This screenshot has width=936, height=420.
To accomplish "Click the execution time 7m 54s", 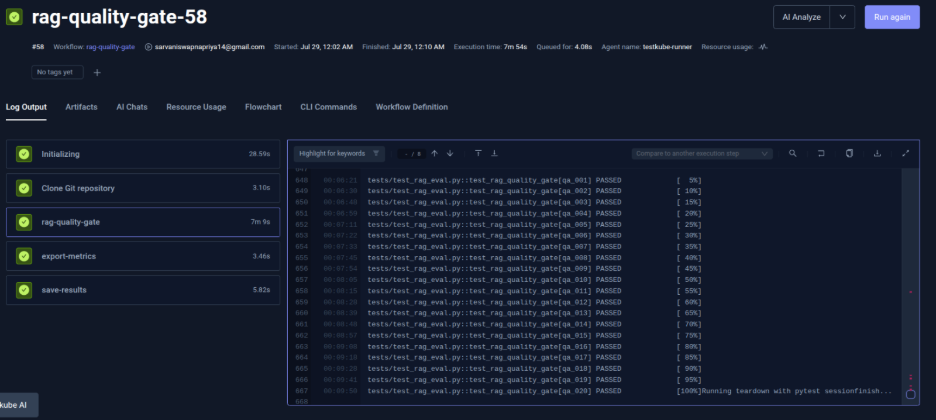I will tap(516, 47).
